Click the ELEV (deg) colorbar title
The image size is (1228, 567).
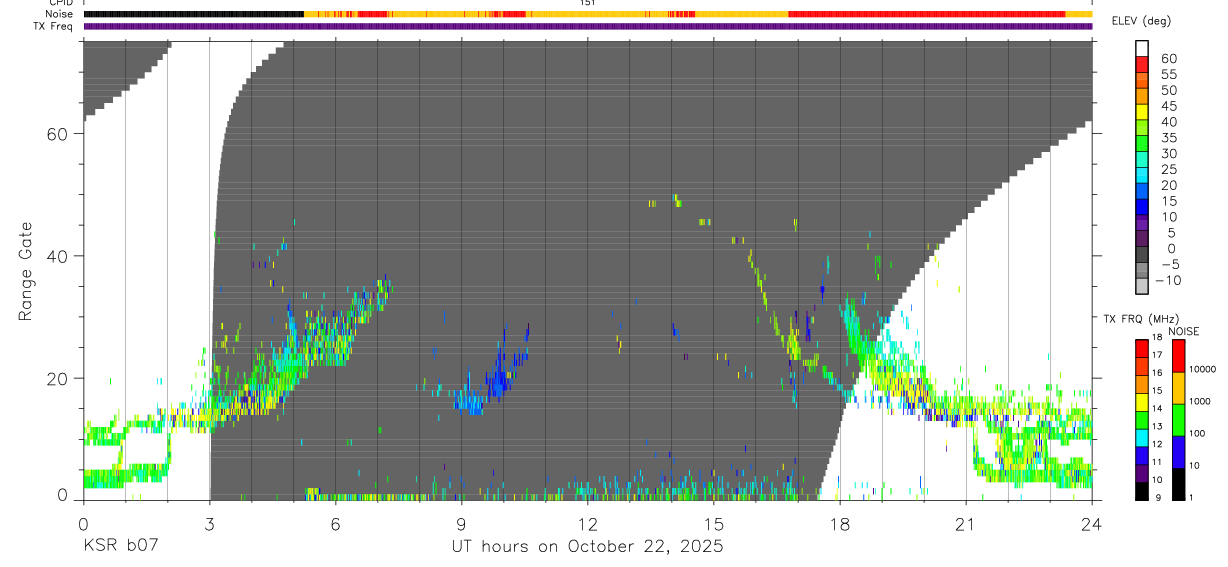tap(1142, 21)
